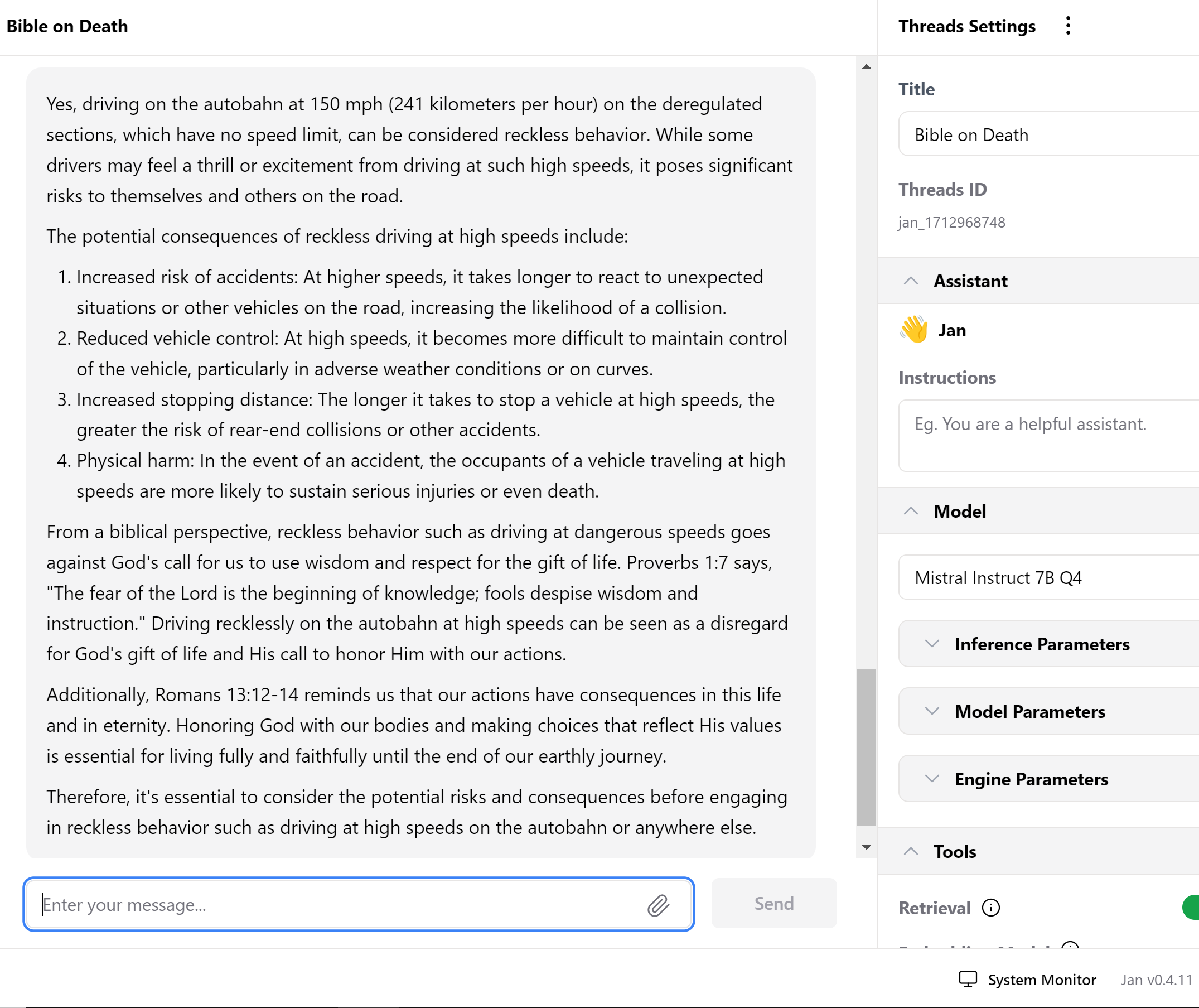Collapse the Tools section
The image size is (1199, 1008).
[911, 851]
